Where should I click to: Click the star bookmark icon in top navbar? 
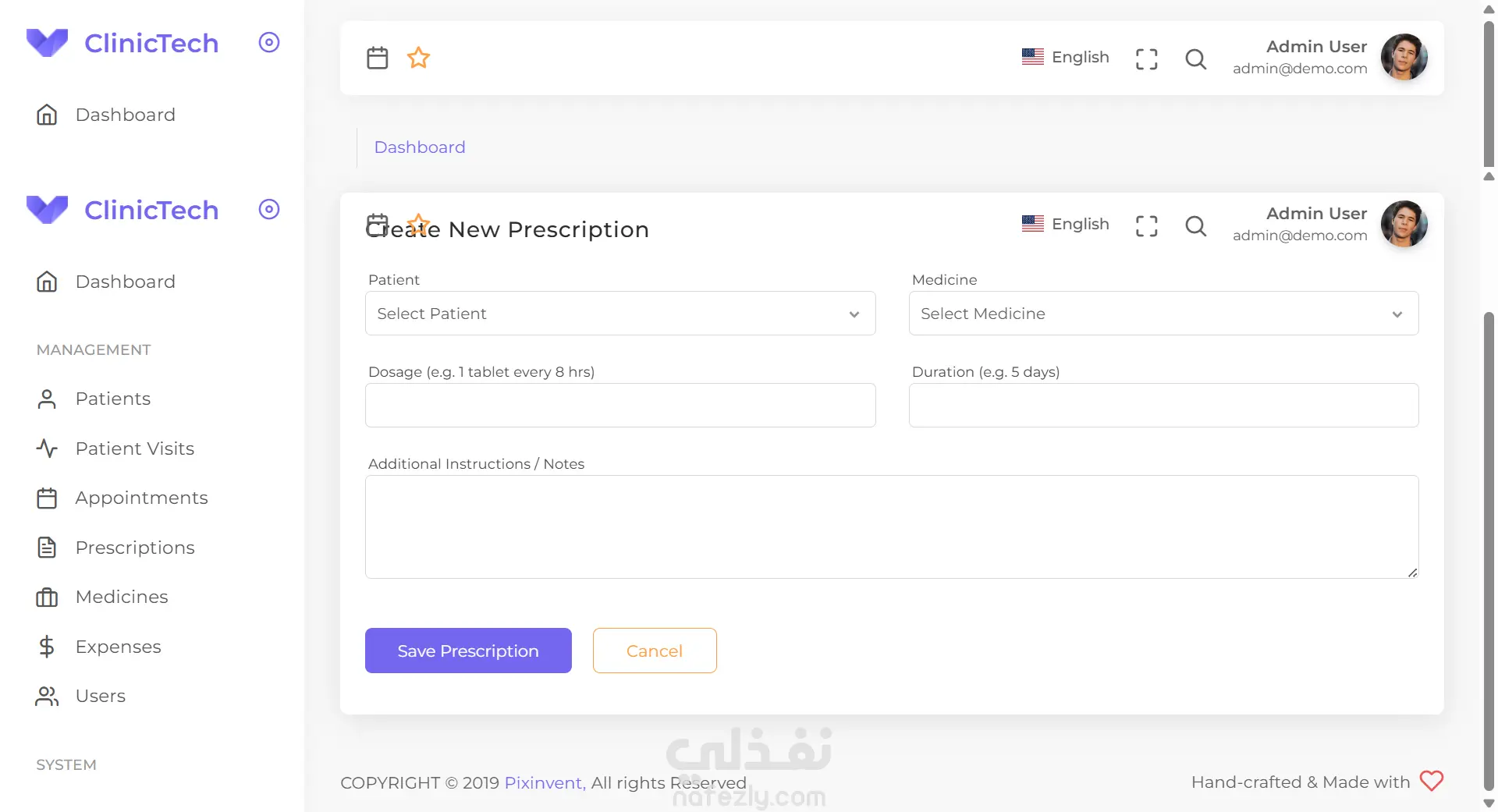pyautogui.click(x=419, y=58)
